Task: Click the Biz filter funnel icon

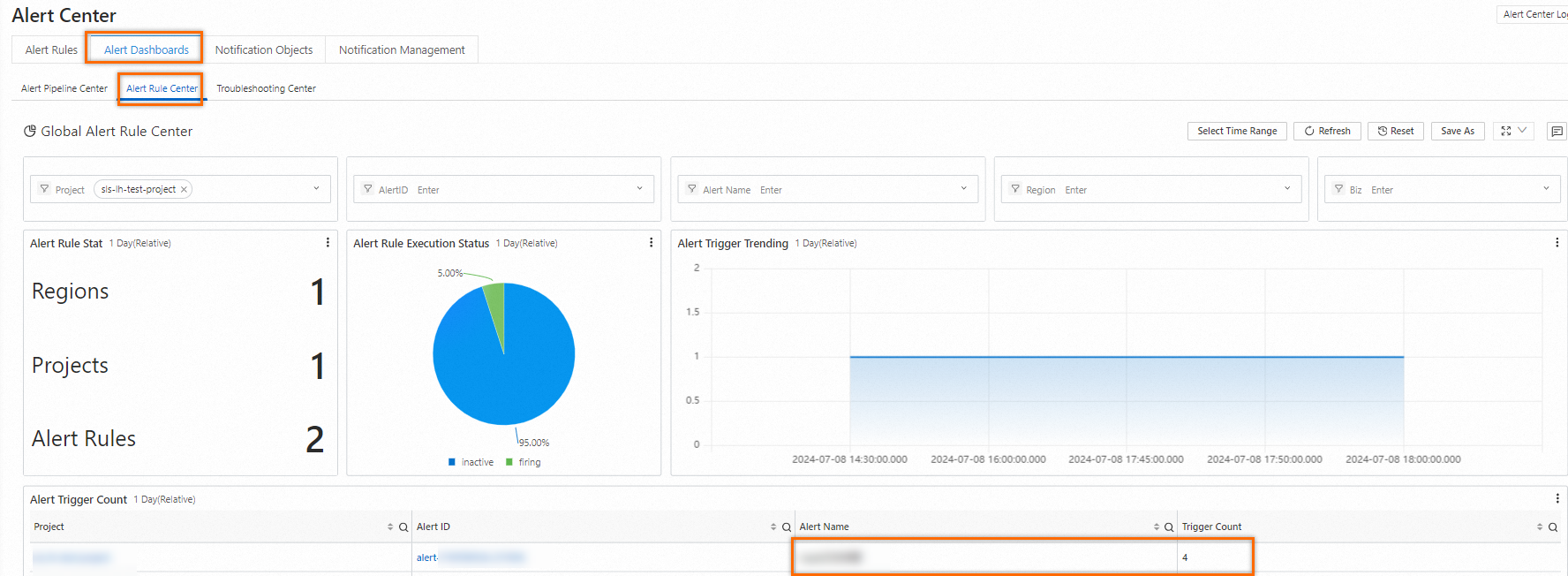Action: (x=1339, y=189)
